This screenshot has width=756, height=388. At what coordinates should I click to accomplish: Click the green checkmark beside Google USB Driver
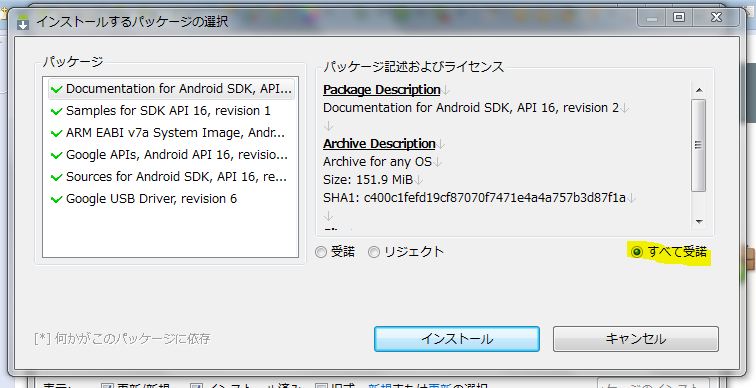pos(56,200)
